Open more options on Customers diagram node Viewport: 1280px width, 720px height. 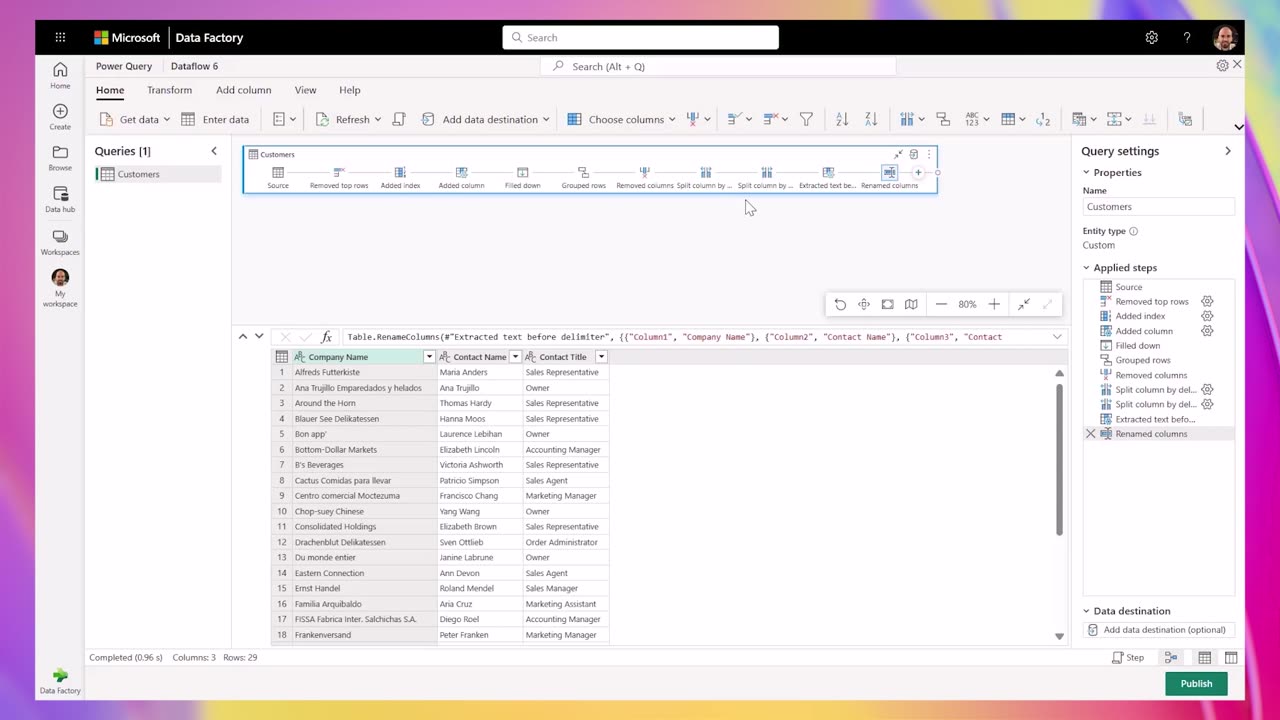click(x=929, y=154)
